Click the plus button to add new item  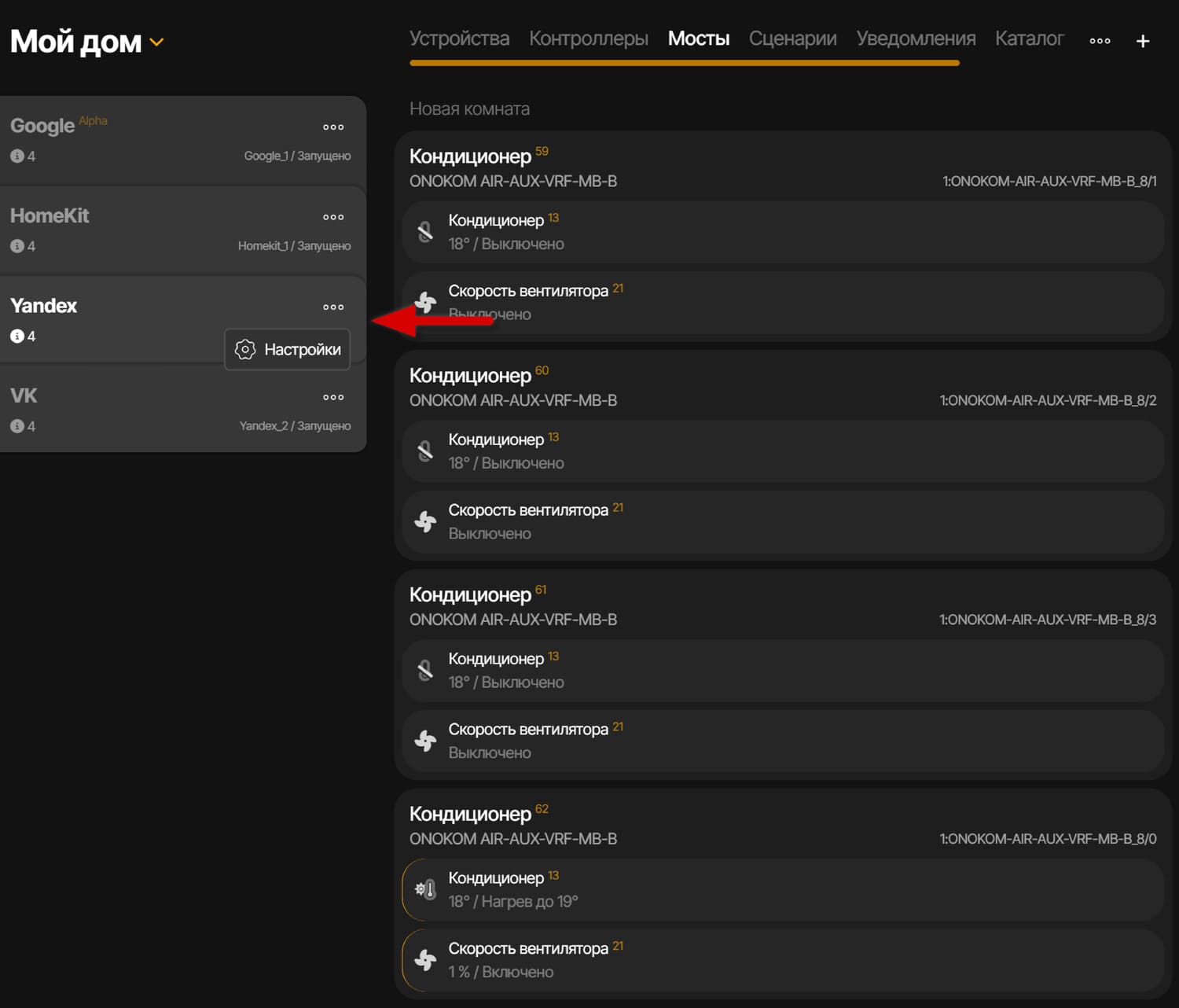tap(1142, 40)
